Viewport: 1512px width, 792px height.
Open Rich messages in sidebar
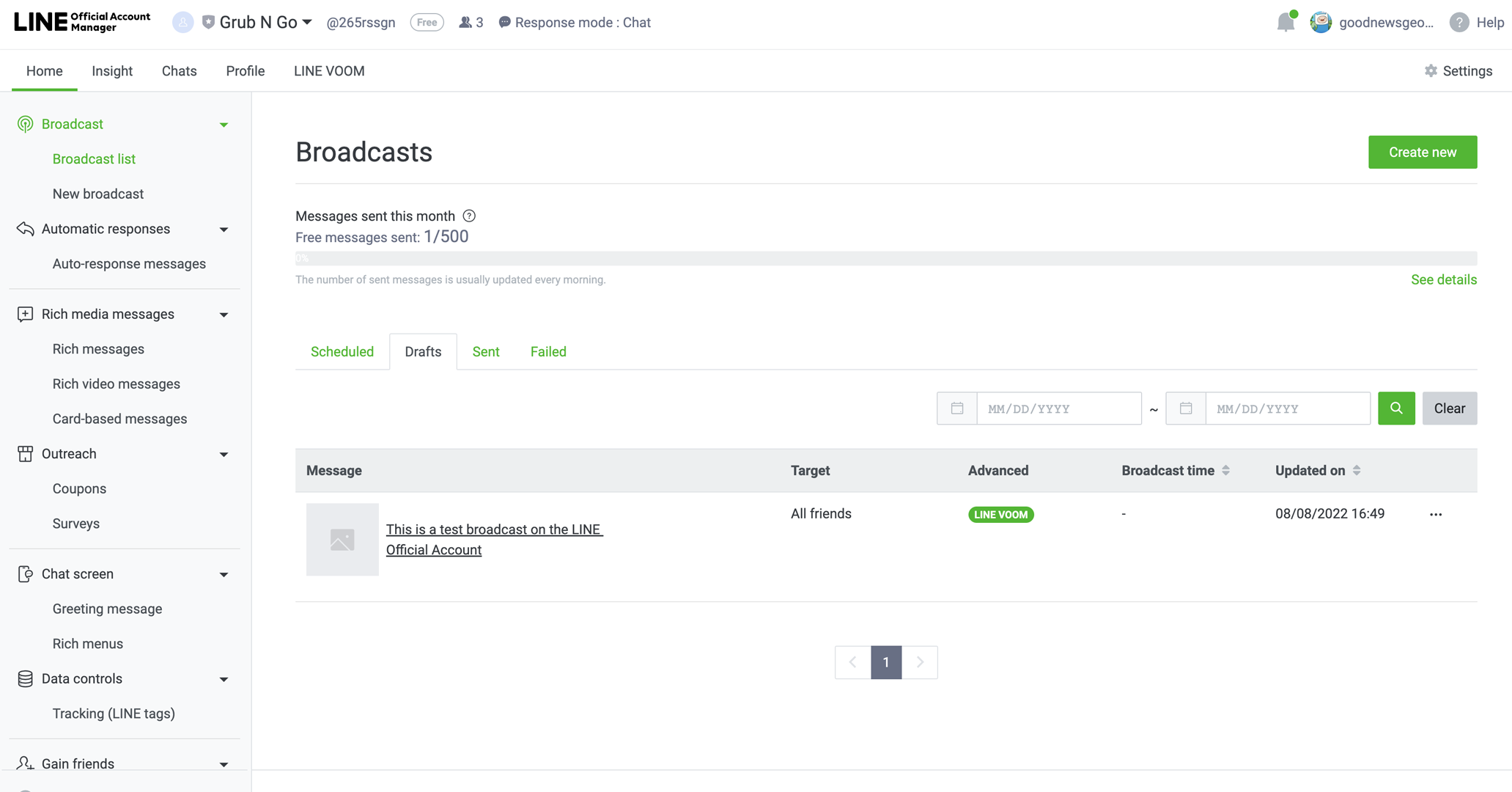point(98,349)
